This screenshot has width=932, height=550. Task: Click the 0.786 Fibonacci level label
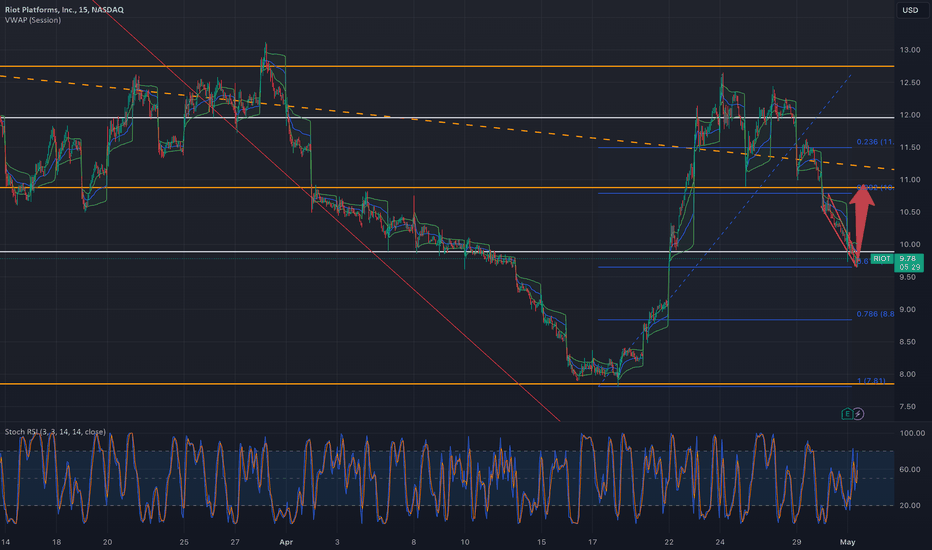(875, 314)
